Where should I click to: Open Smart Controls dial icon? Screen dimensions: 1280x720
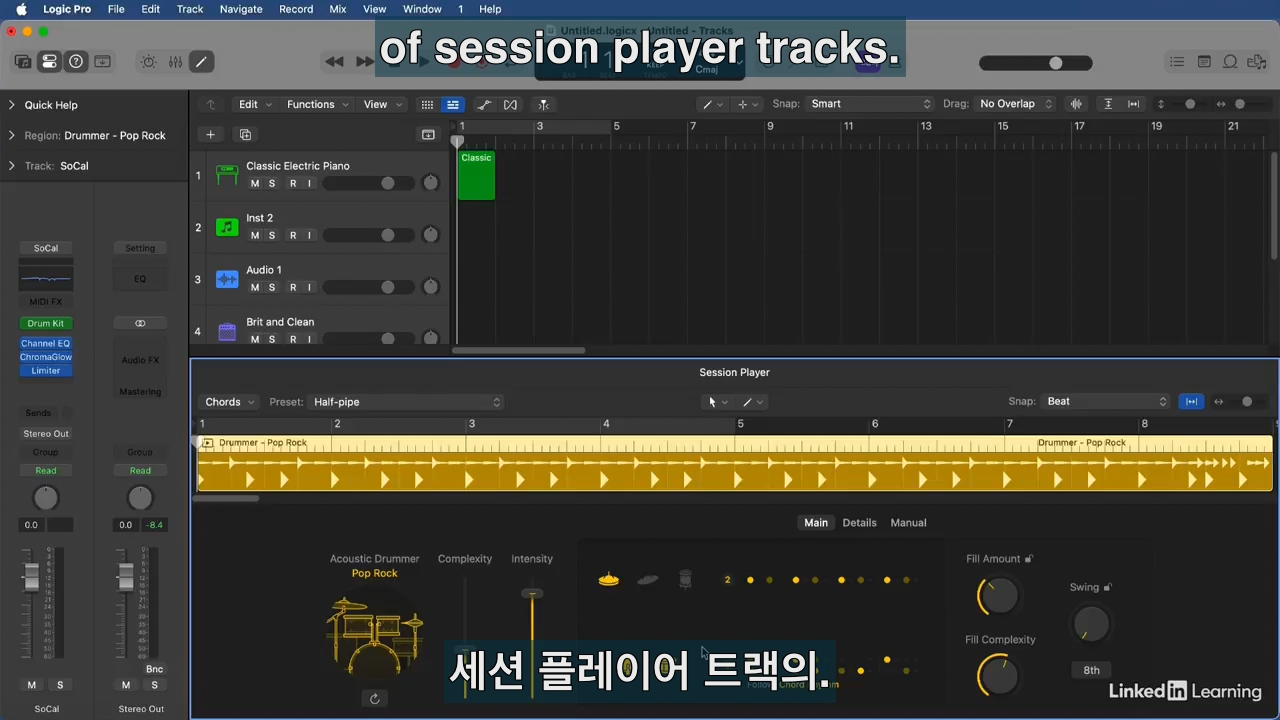coord(149,62)
